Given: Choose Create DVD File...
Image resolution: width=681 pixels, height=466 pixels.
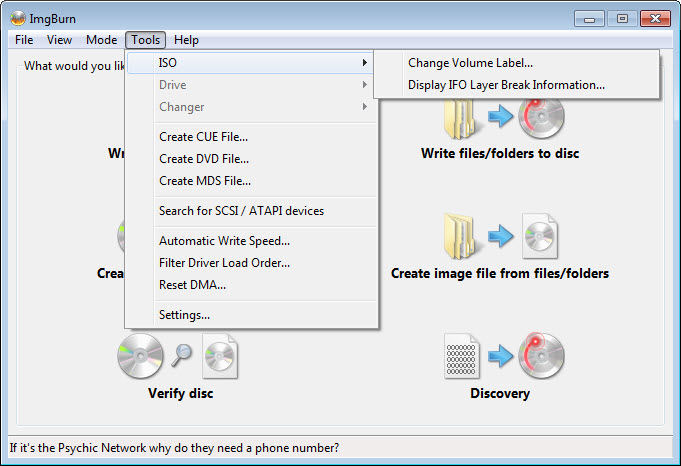Looking at the screenshot, I should pyautogui.click(x=251, y=159).
